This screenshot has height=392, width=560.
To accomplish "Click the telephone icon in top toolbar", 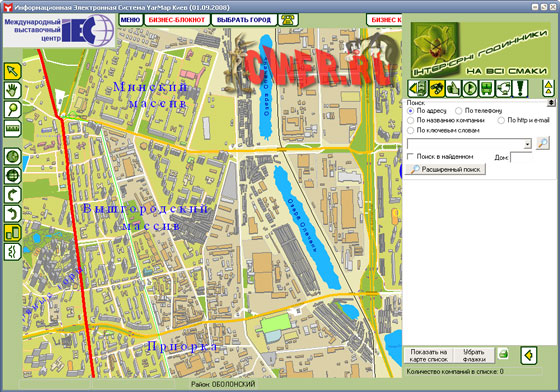I will 288,20.
